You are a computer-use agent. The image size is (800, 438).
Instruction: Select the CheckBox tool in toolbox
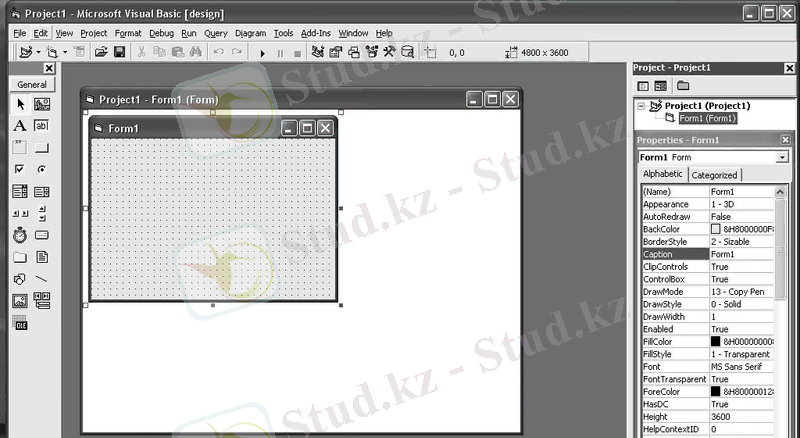[x=20, y=169]
